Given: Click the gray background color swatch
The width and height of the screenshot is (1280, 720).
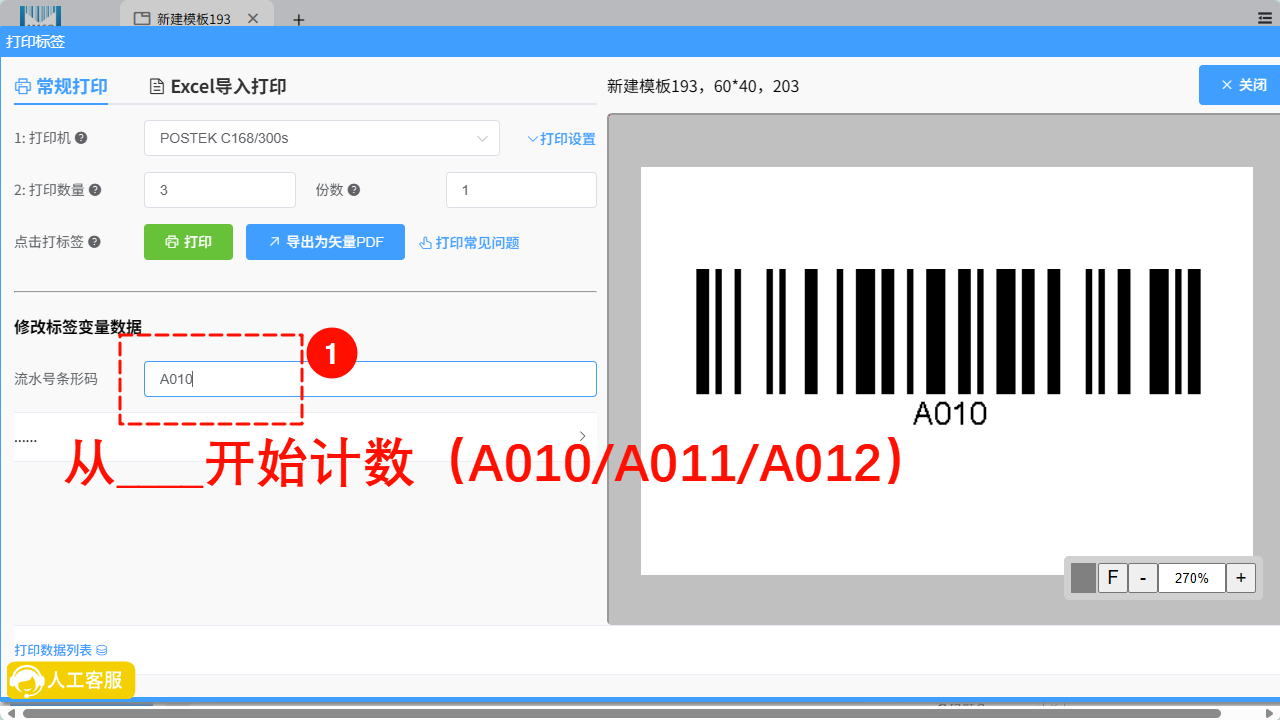Looking at the screenshot, I should click(x=1083, y=578).
